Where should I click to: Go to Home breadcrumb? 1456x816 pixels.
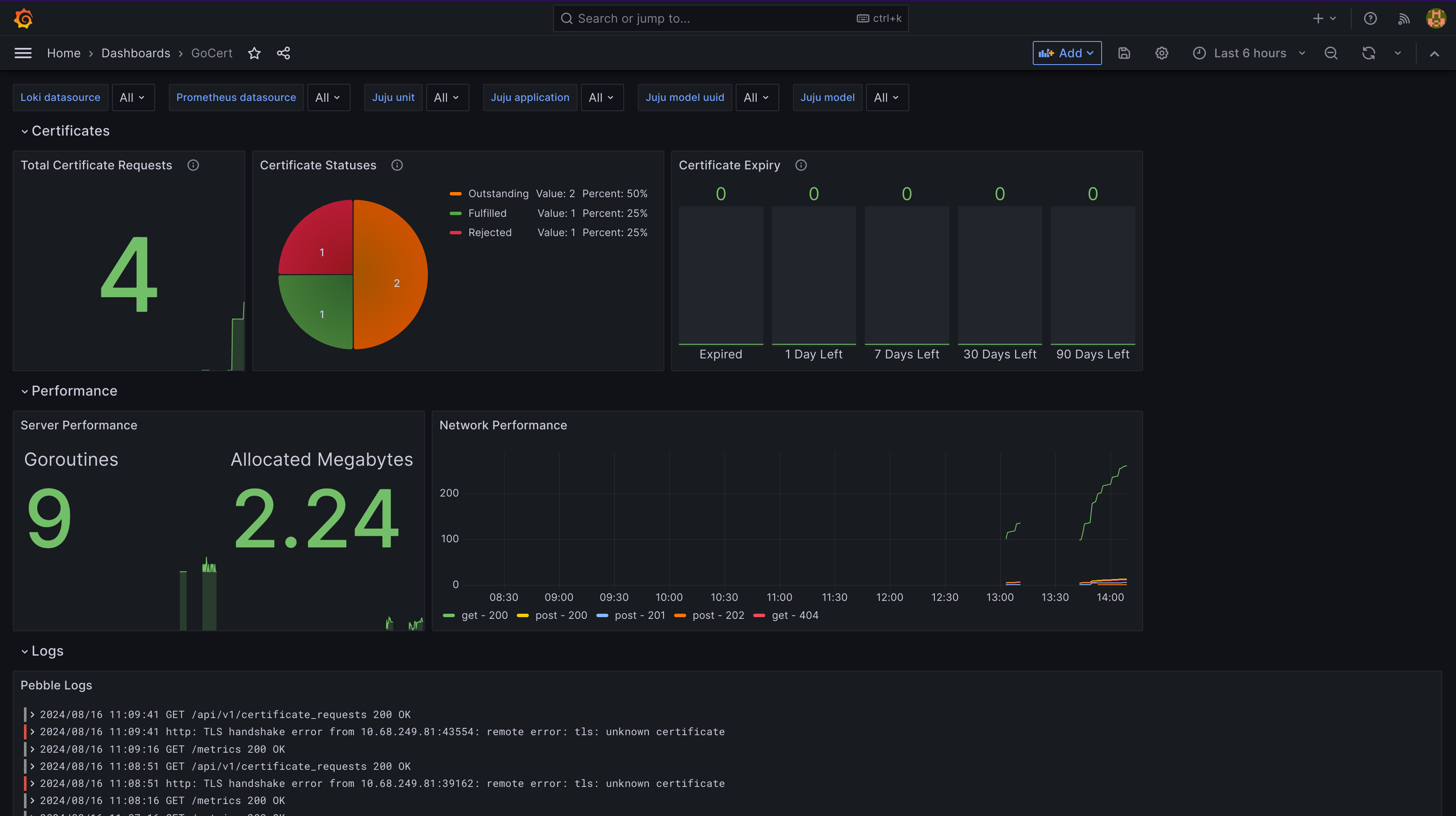63,53
